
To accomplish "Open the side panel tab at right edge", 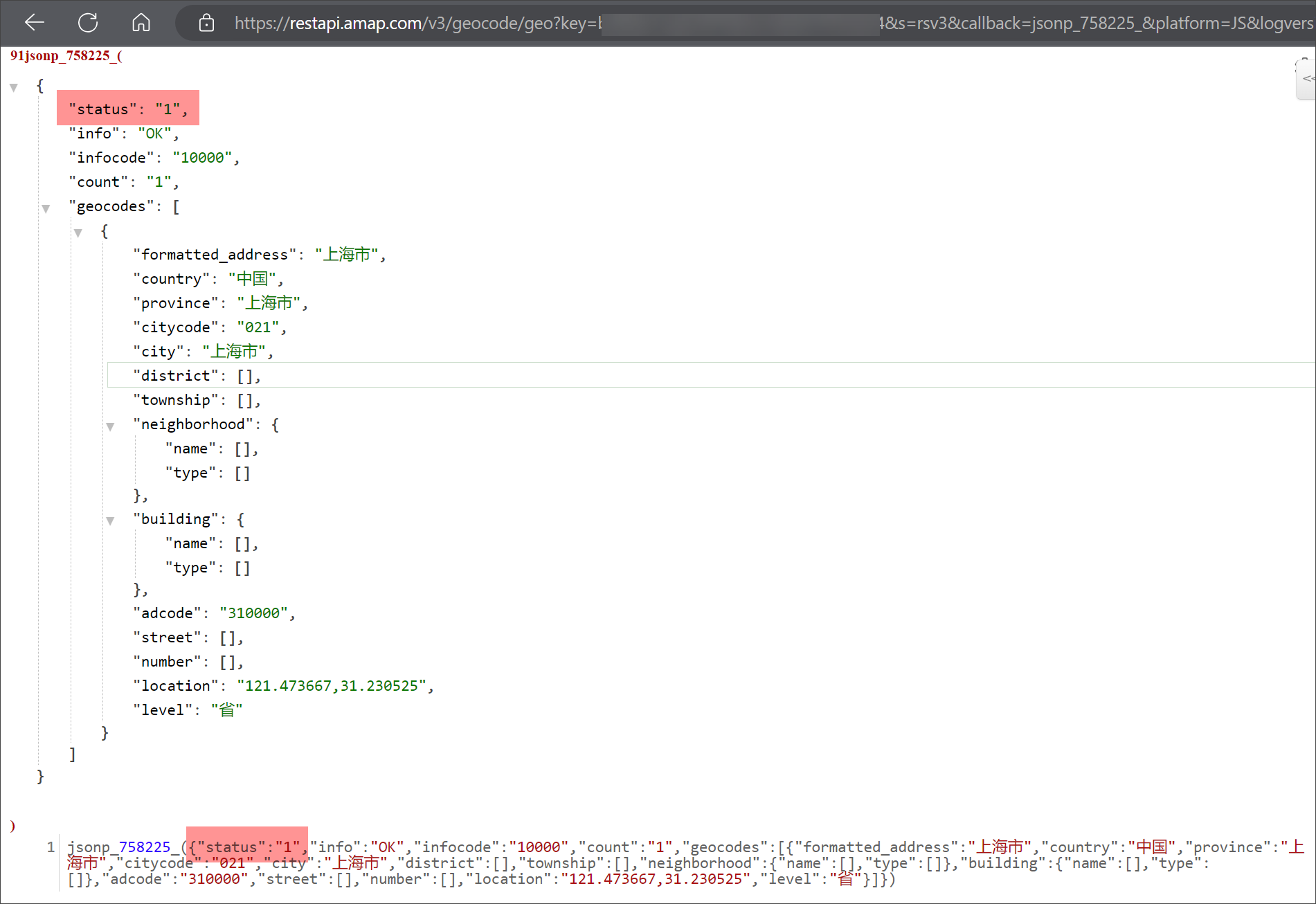I will (x=1306, y=78).
